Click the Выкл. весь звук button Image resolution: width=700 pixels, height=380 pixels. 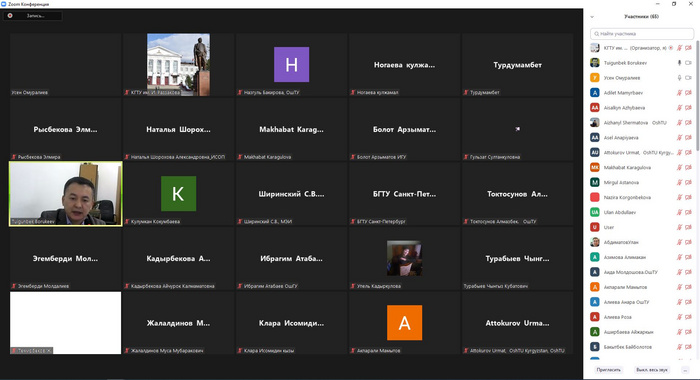[x=652, y=370]
